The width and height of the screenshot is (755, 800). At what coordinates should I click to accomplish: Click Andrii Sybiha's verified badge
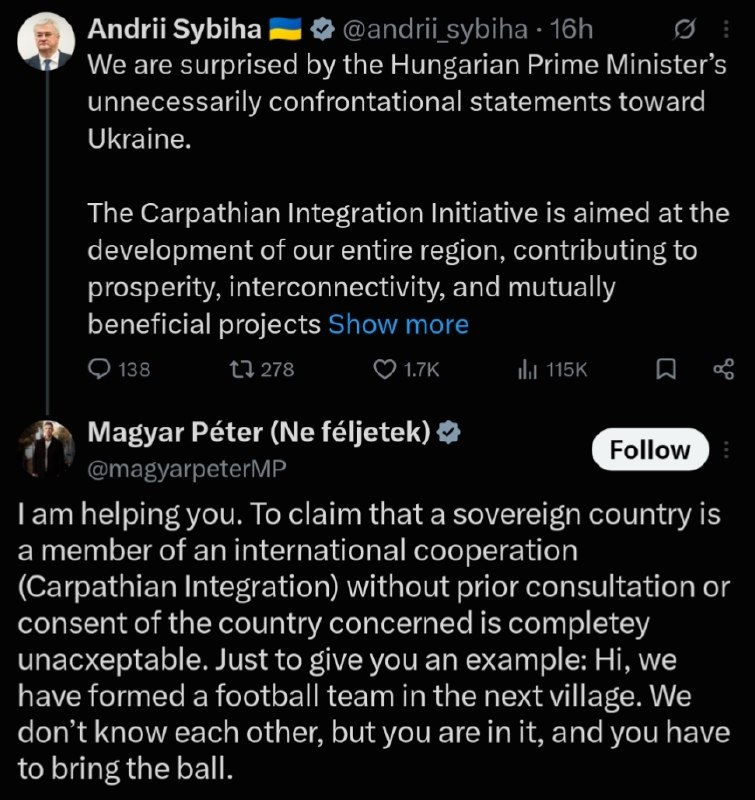point(322,30)
